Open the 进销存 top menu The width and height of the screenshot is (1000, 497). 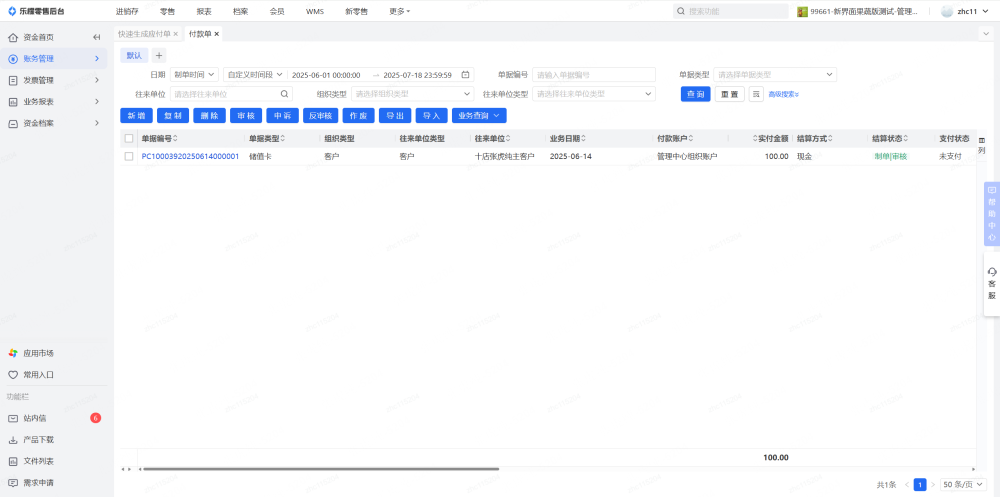(x=127, y=11)
